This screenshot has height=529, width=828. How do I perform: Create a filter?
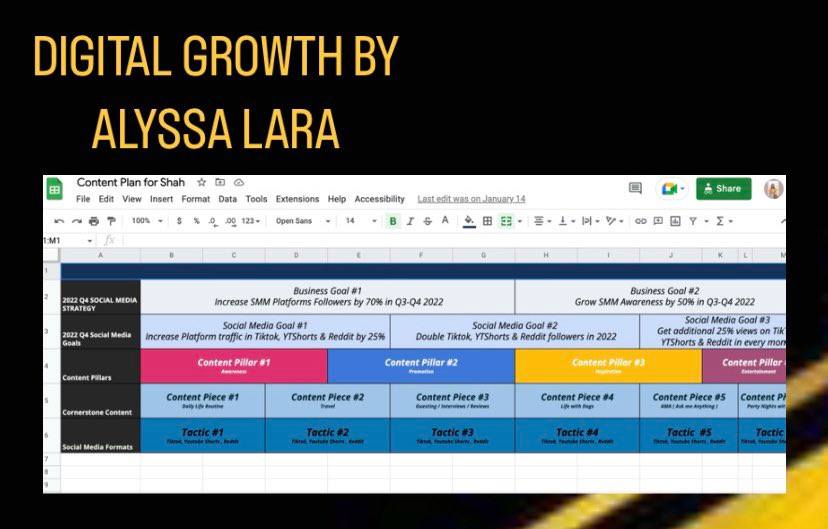click(x=693, y=221)
